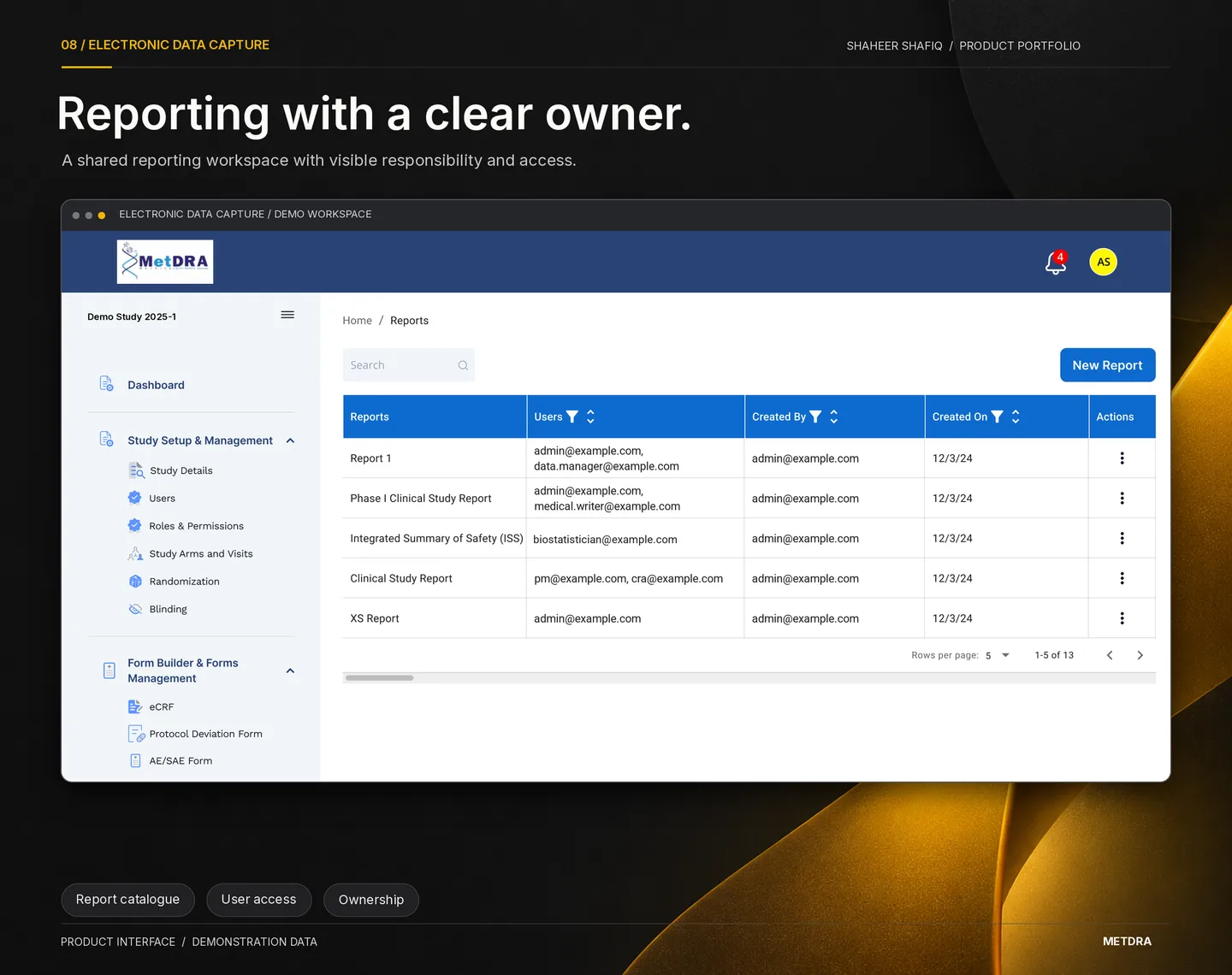Sort the Created By column
The width and height of the screenshot is (1232, 975).
point(834,417)
